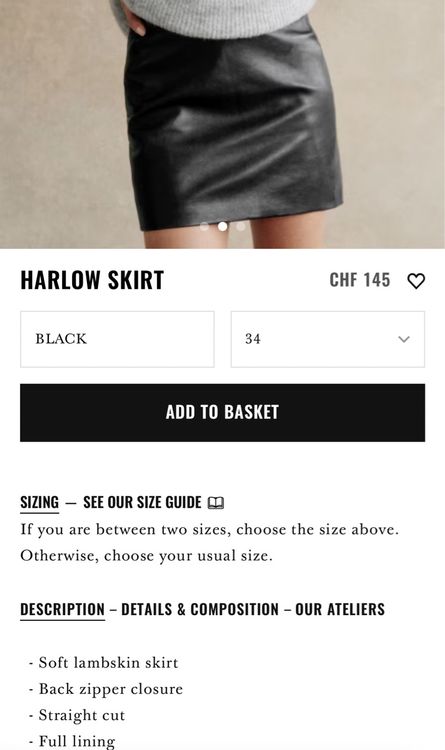Screen dimensions: 445x750
Task: Select the middle image carousel dot
Action: coord(222,226)
